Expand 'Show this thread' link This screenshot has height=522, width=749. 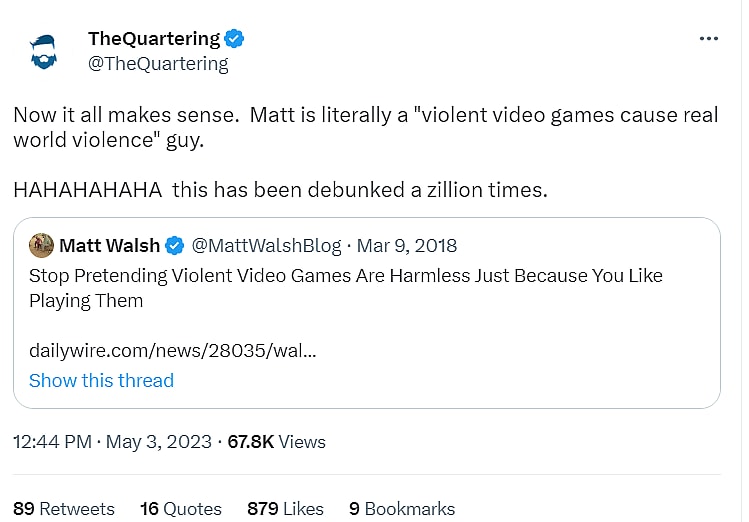[x=101, y=380]
